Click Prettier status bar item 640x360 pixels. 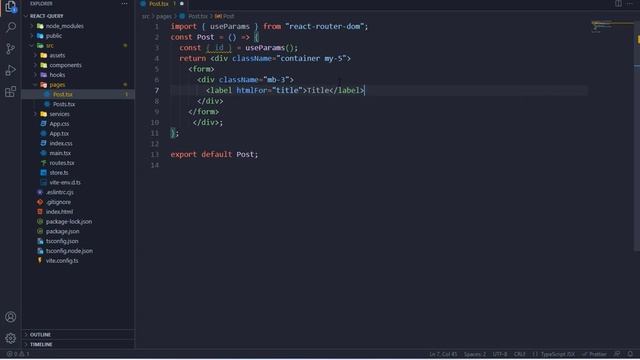click(x=595, y=354)
